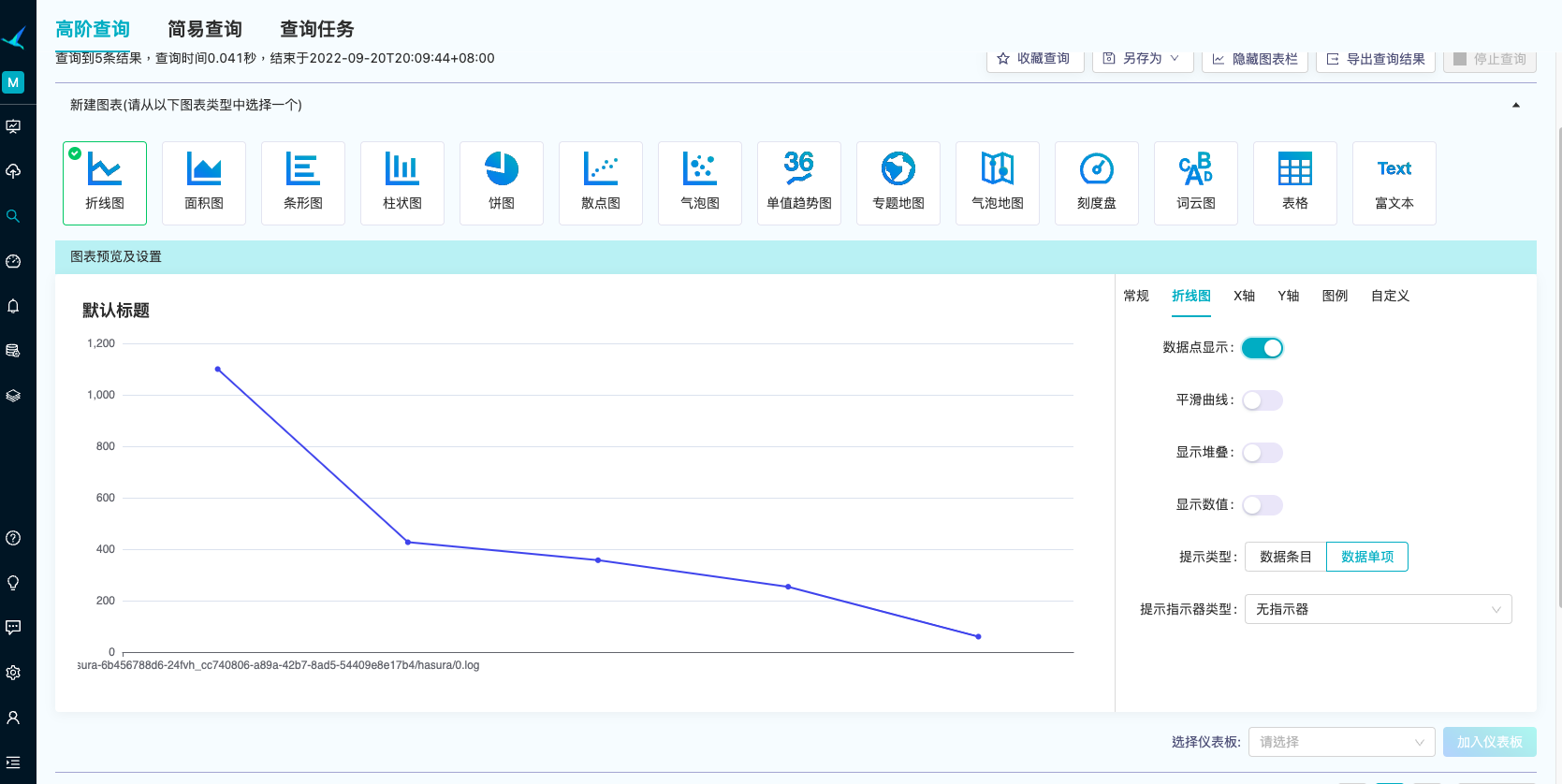Select 数据单项 tooltip type
The height and width of the screenshot is (784, 1562).
1367,557
